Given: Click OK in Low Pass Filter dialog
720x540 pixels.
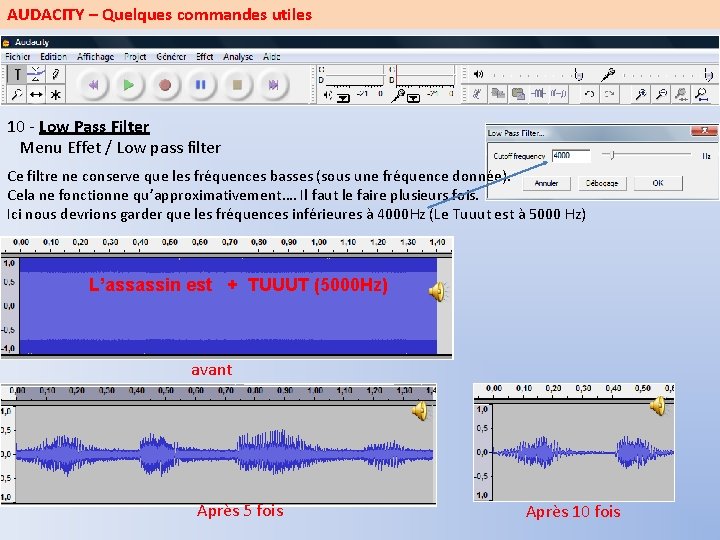Looking at the screenshot, I should pyautogui.click(x=658, y=183).
